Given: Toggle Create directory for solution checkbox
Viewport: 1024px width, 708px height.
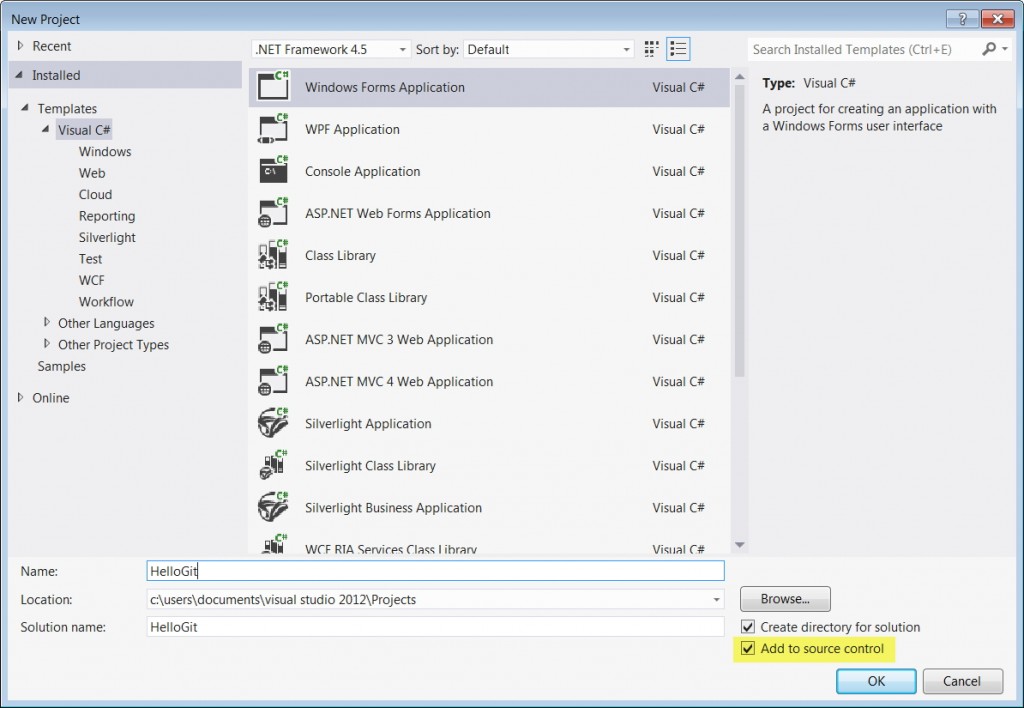Looking at the screenshot, I should coord(748,627).
